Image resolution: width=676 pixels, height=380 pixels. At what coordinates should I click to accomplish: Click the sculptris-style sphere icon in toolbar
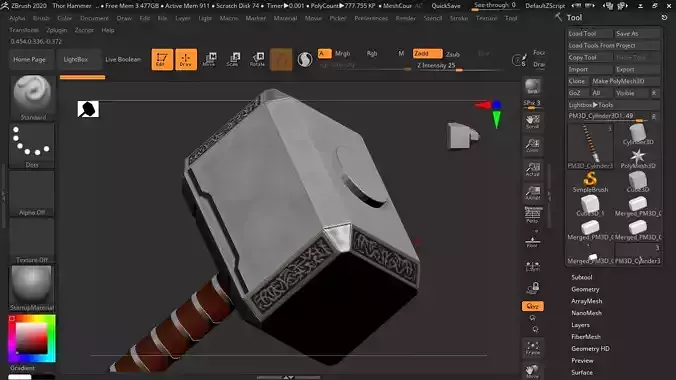(305, 60)
